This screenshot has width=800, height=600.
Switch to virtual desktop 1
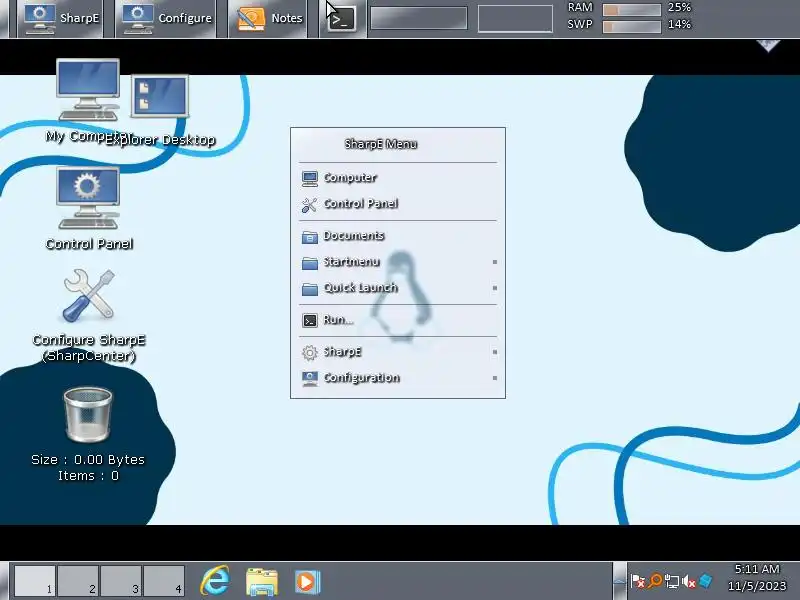pos(35,581)
